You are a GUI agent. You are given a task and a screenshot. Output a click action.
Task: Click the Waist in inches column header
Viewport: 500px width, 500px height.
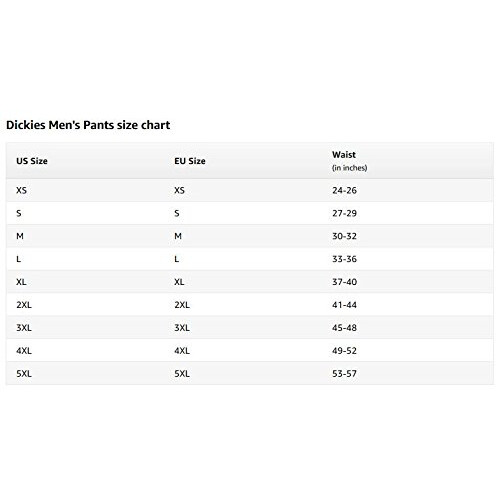pos(349,161)
